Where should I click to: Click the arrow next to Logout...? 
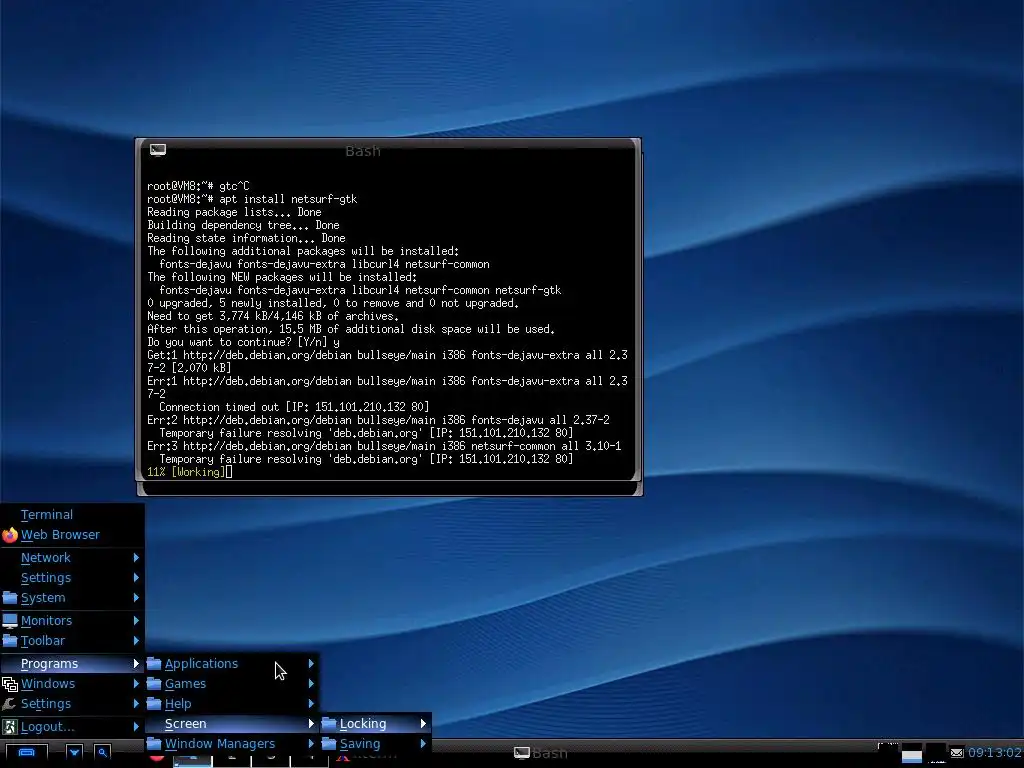point(136,727)
